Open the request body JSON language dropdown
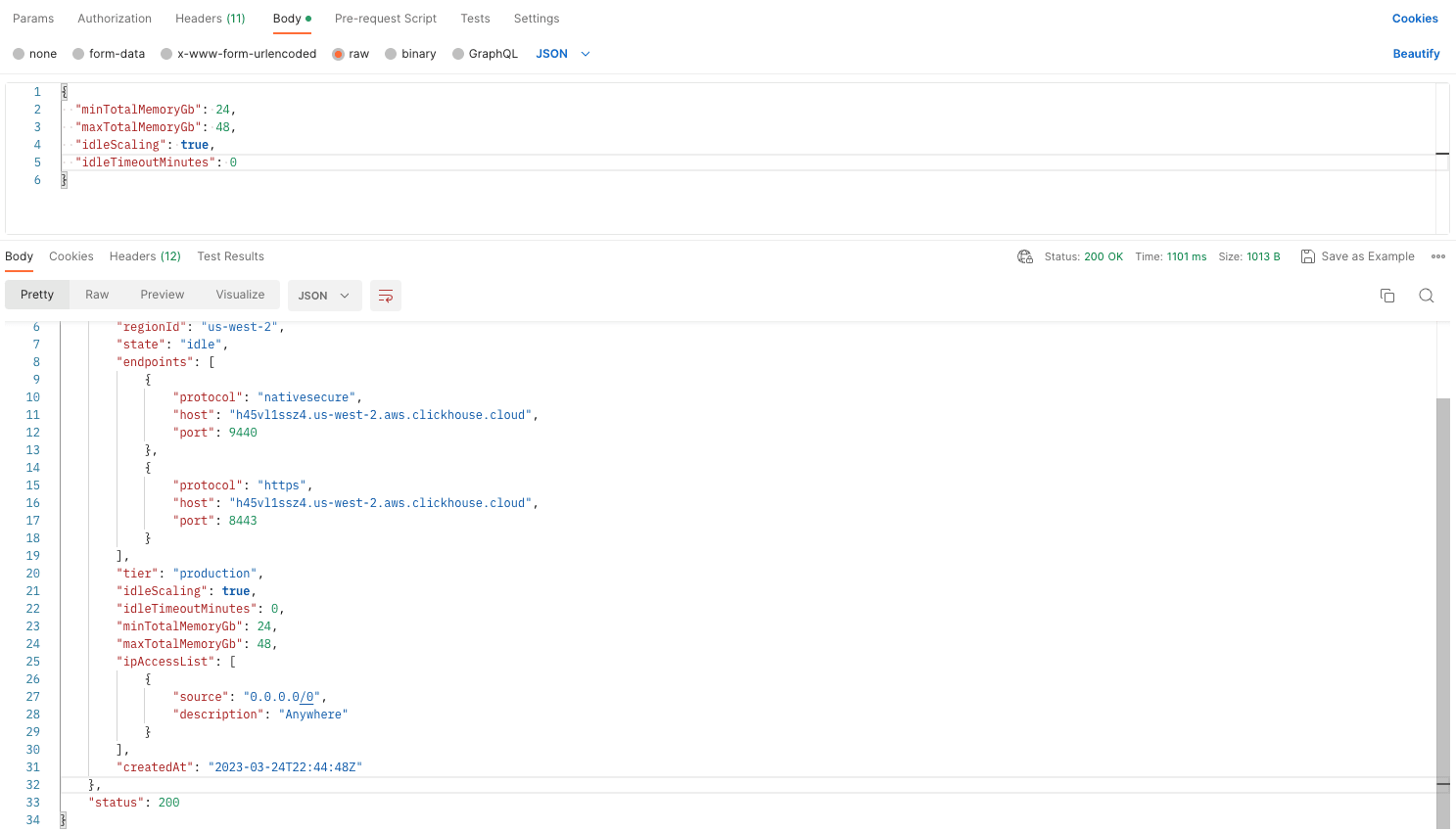Viewport: 1456px width, 831px height. [x=563, y=54]
